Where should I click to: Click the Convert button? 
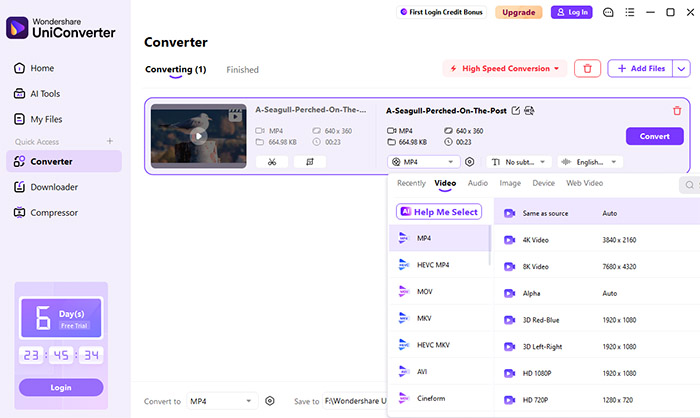[x=654, y=136]
